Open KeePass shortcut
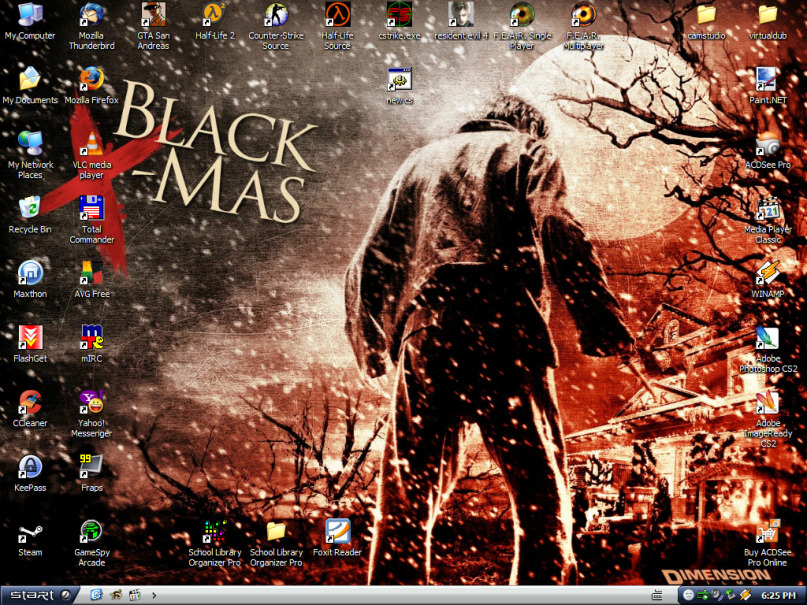The height and width of the screenshot is (605, 807). point(30,473)
